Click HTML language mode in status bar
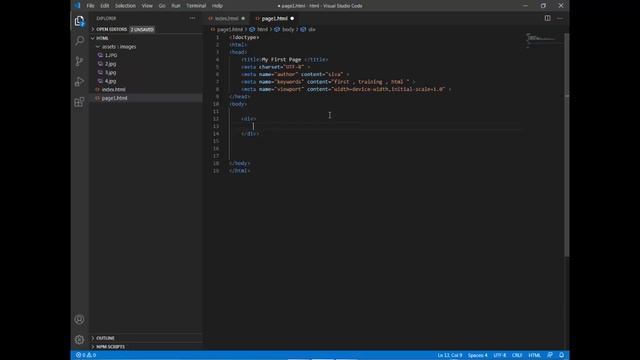 (x=534, y=355)
